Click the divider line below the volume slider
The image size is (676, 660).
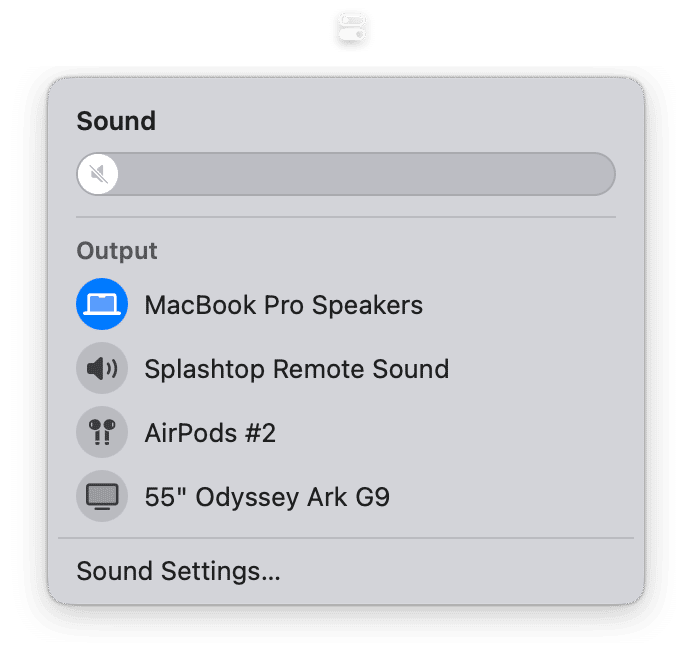click(346, 217)
